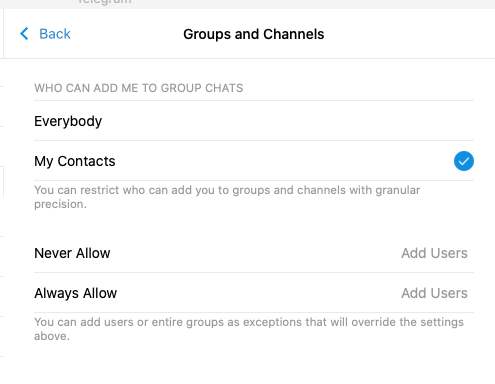This screenshot has height=384, width=495.
Task: Go back via the Back link
Action: pyautogui.click(x=55, y=34)
